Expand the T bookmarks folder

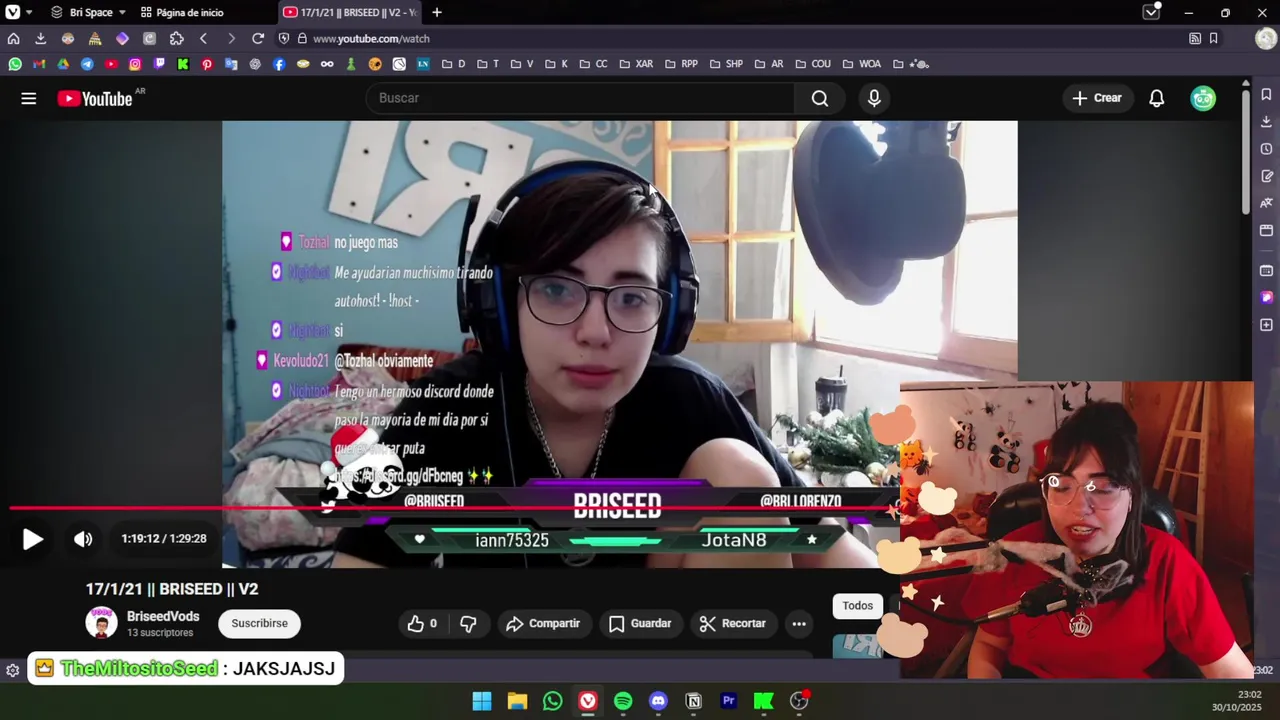click(x=488, y=64)
